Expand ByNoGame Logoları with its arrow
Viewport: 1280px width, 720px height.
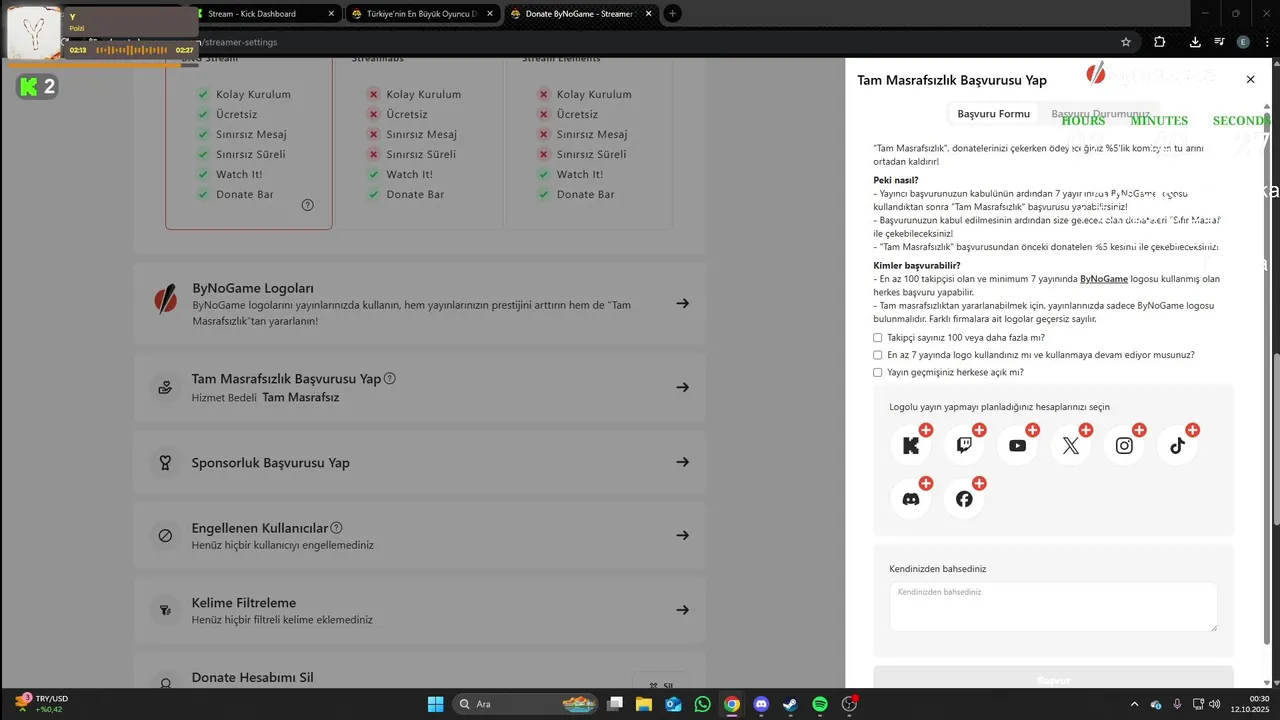click(x=682, y=303)
